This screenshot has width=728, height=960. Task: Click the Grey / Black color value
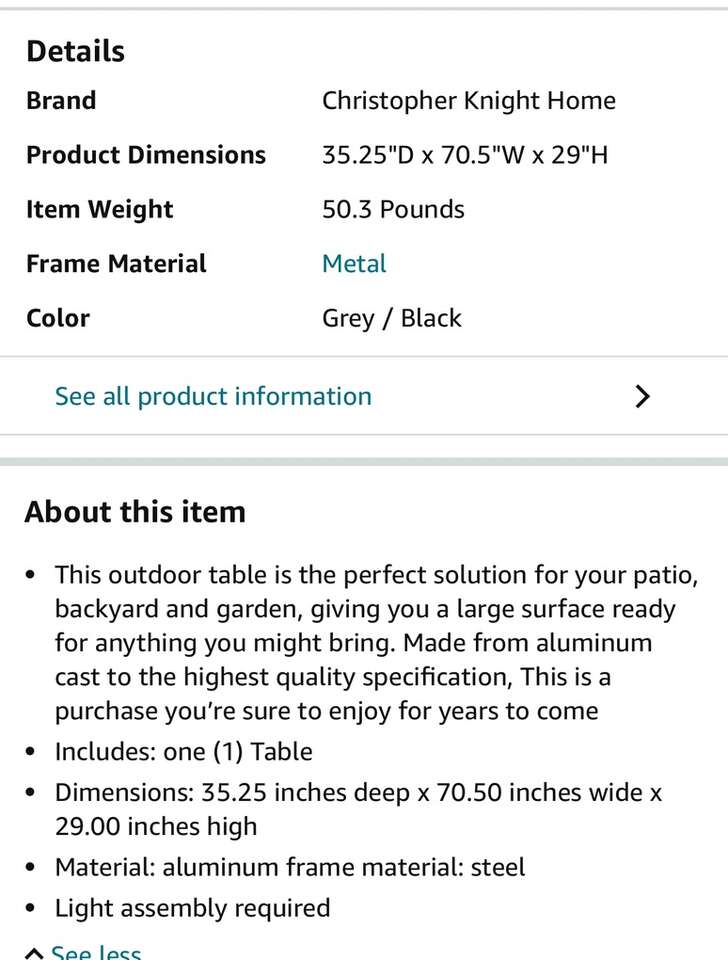click(392, 318)
